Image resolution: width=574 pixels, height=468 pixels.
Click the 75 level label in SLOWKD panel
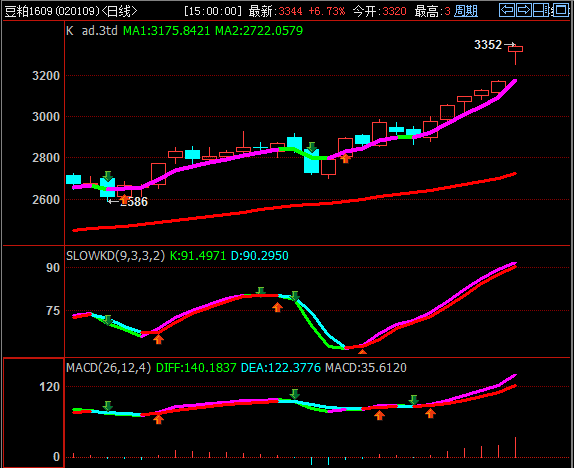[x=53, y=311]
